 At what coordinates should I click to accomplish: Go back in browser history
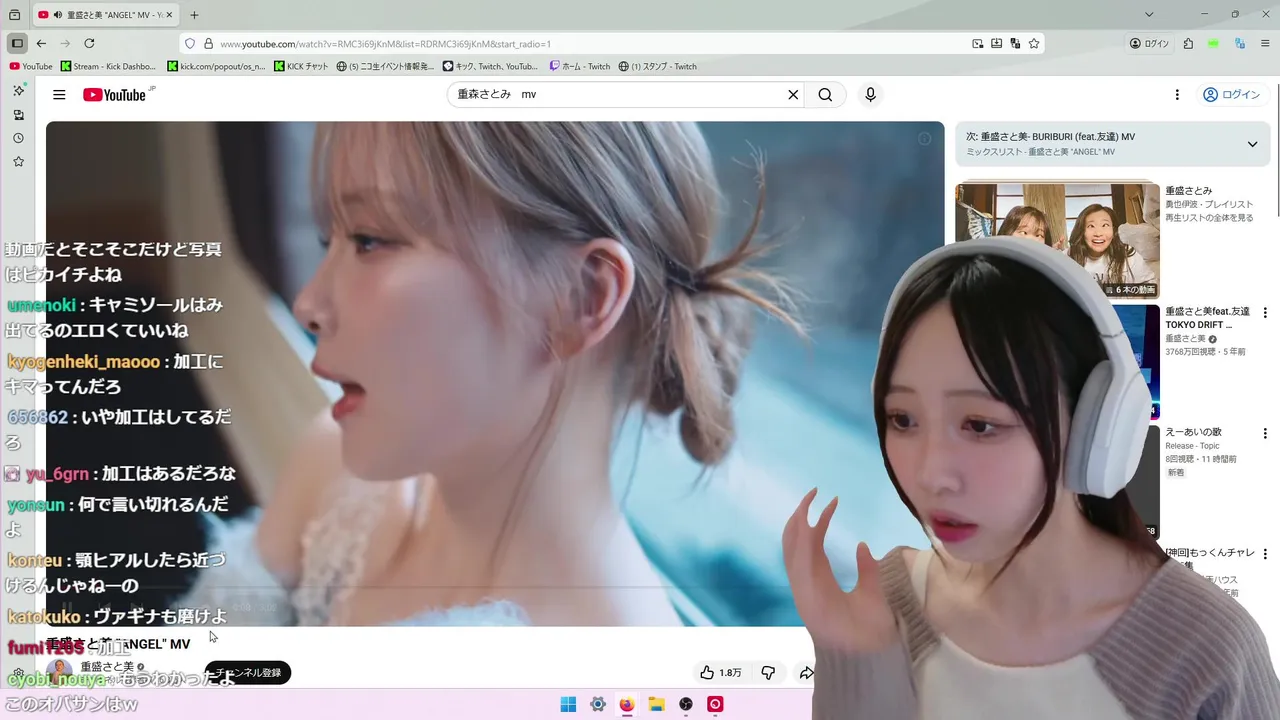pyautogui.click(x=41, y=43)
